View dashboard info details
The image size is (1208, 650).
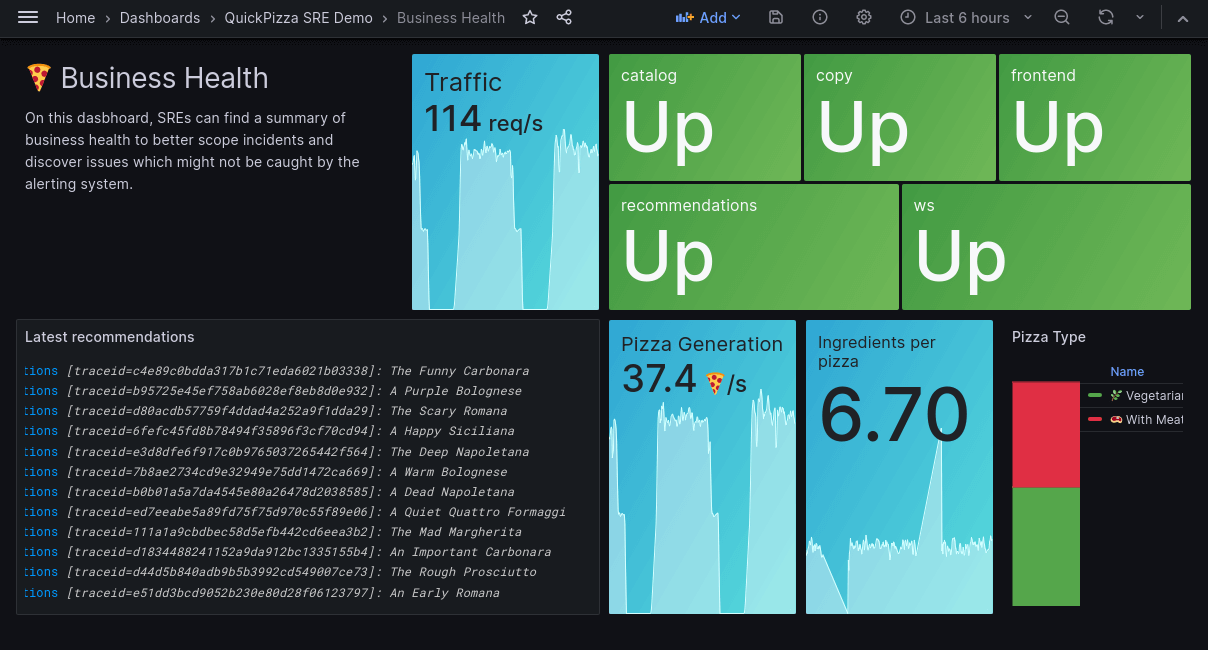819,17
